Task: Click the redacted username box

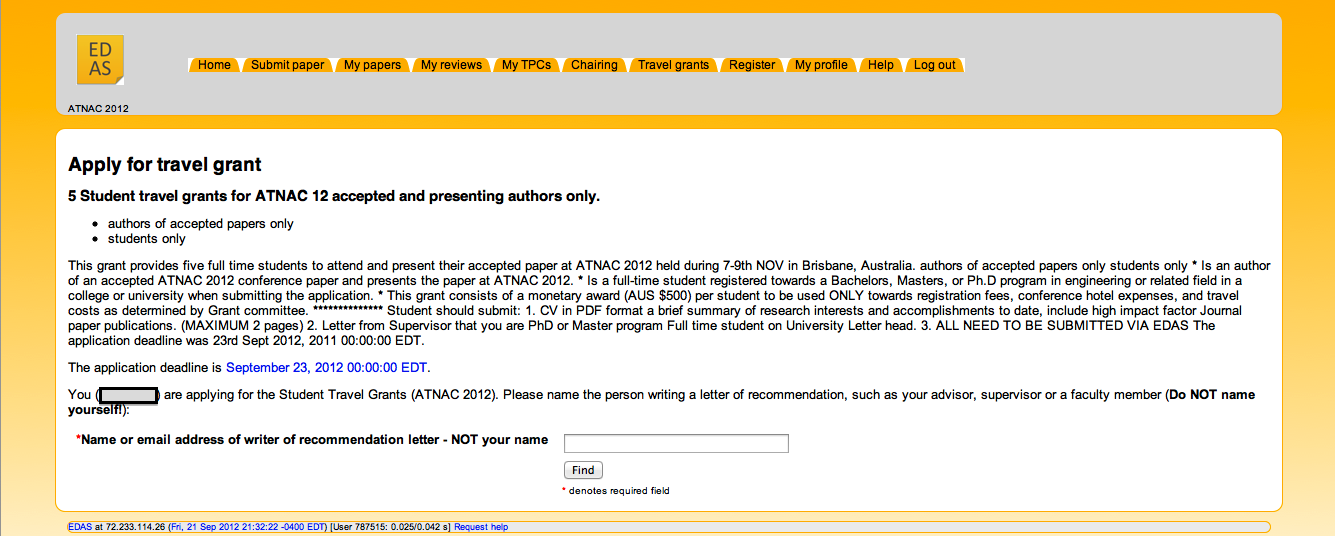Action: coord(129,395)
